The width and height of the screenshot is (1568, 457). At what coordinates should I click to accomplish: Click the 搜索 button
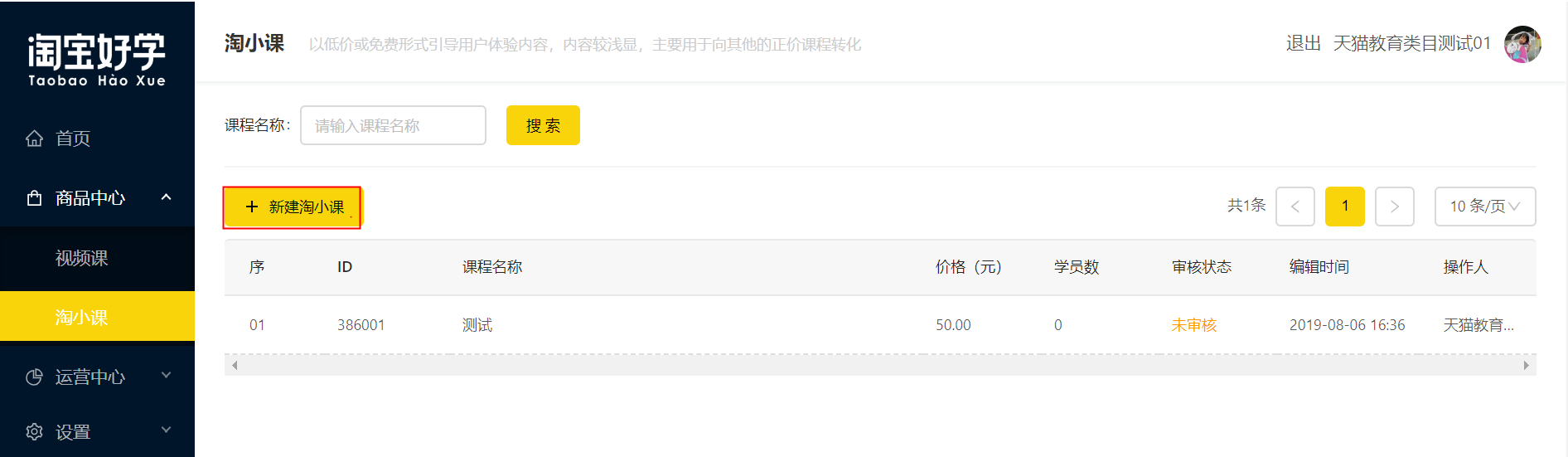543,125
